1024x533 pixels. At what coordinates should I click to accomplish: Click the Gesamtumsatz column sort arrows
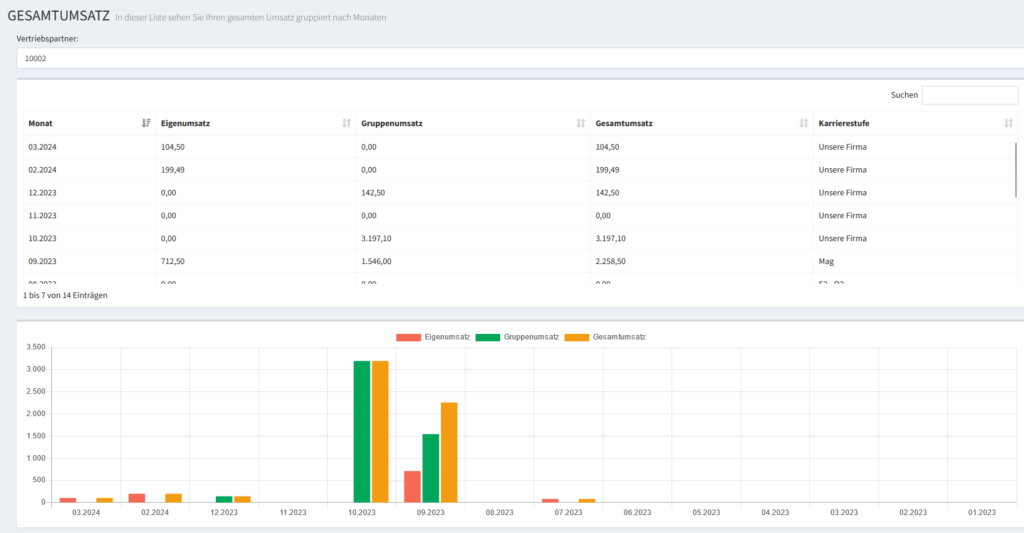point(804,123)
